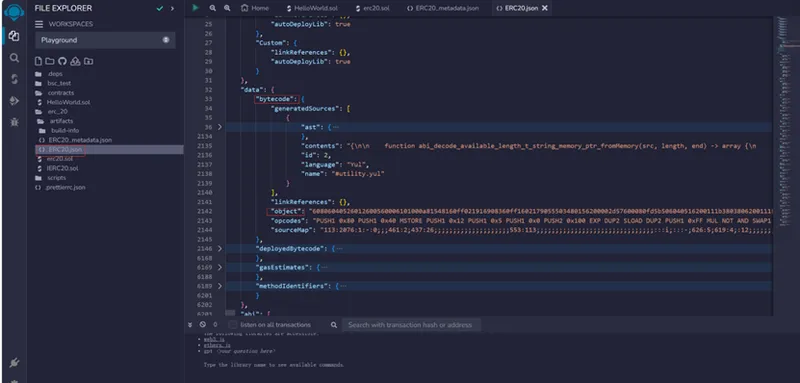Click the "bytecode" key on line 33
800x383 pixels.
tap(276, 99)
